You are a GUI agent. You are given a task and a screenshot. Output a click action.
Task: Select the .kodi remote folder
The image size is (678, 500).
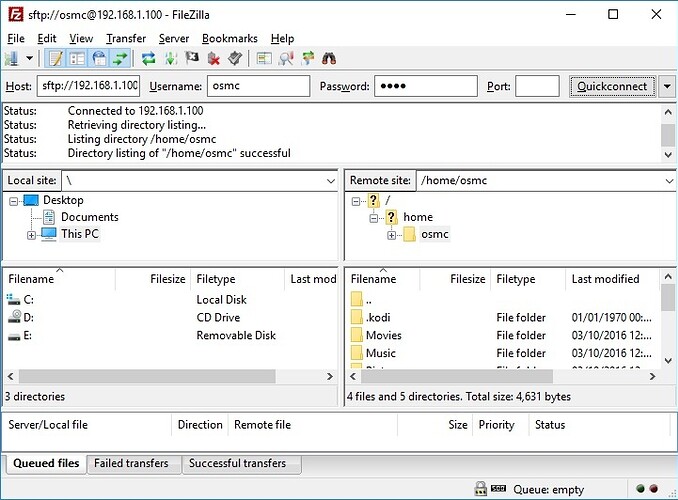[503, 317]
